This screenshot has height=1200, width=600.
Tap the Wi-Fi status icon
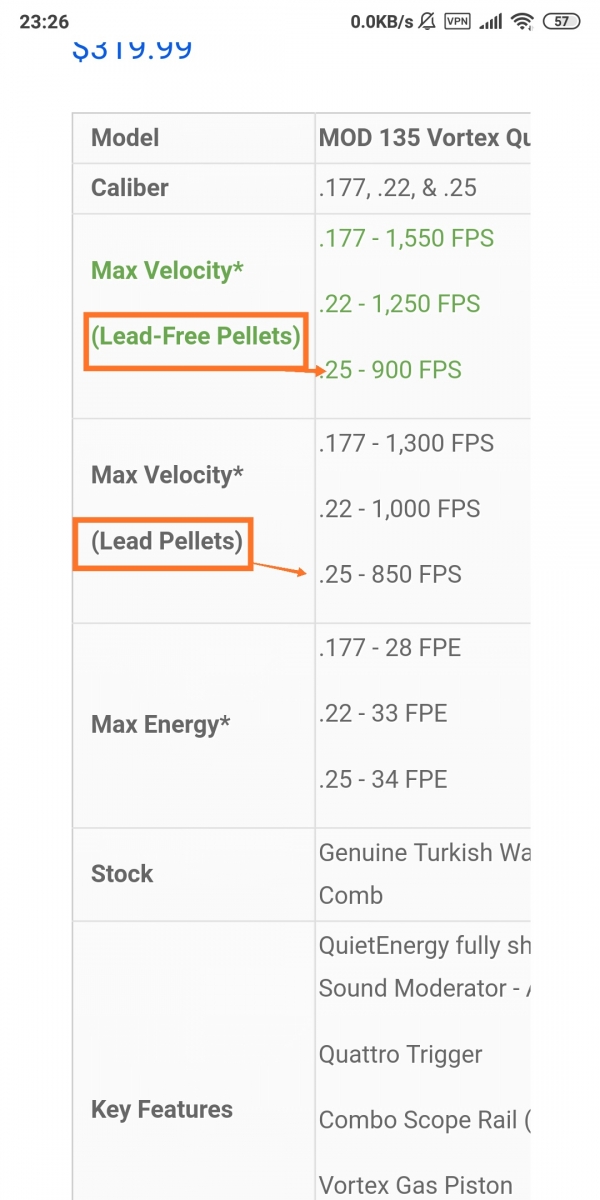click(522, 21)
